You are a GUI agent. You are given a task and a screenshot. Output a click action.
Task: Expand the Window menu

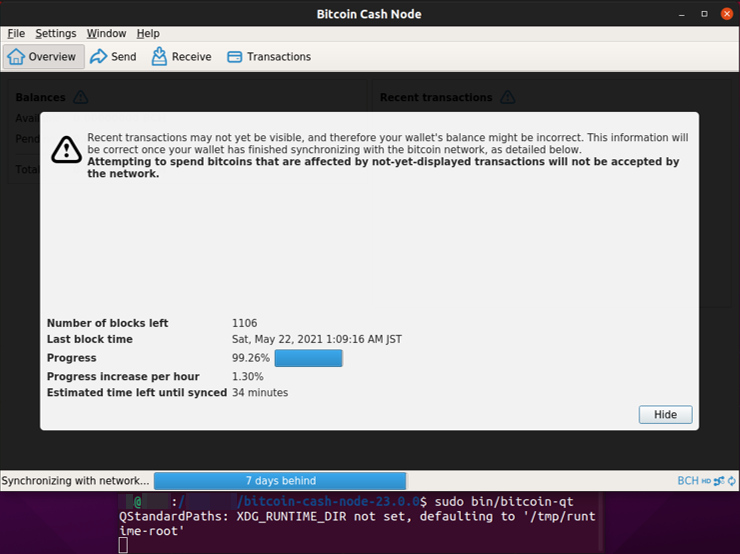pos(106,33)
